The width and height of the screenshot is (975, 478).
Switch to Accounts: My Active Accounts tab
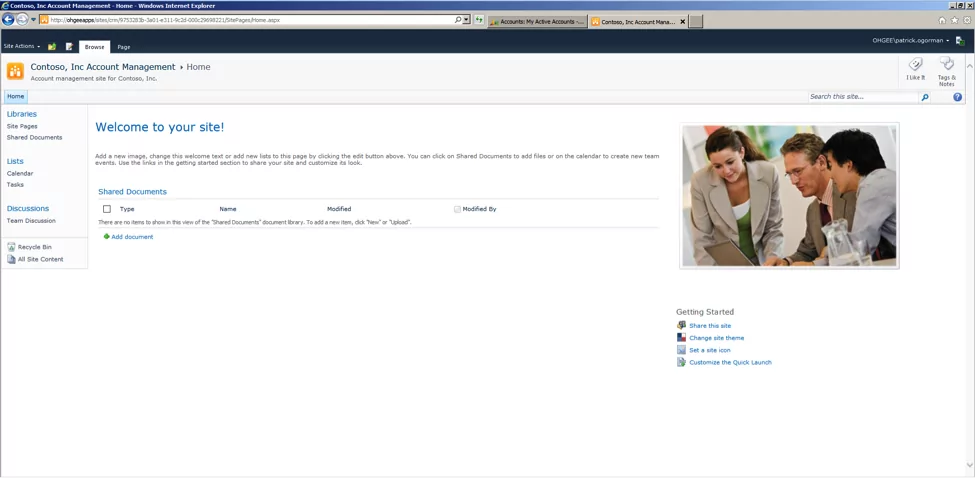click(537, 21)
